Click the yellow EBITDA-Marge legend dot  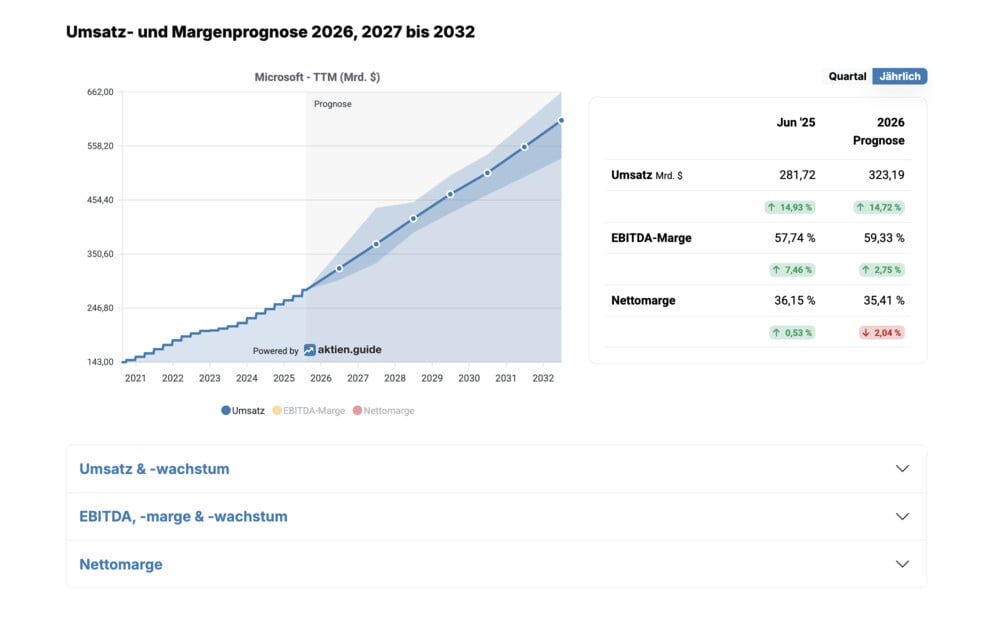277,411
